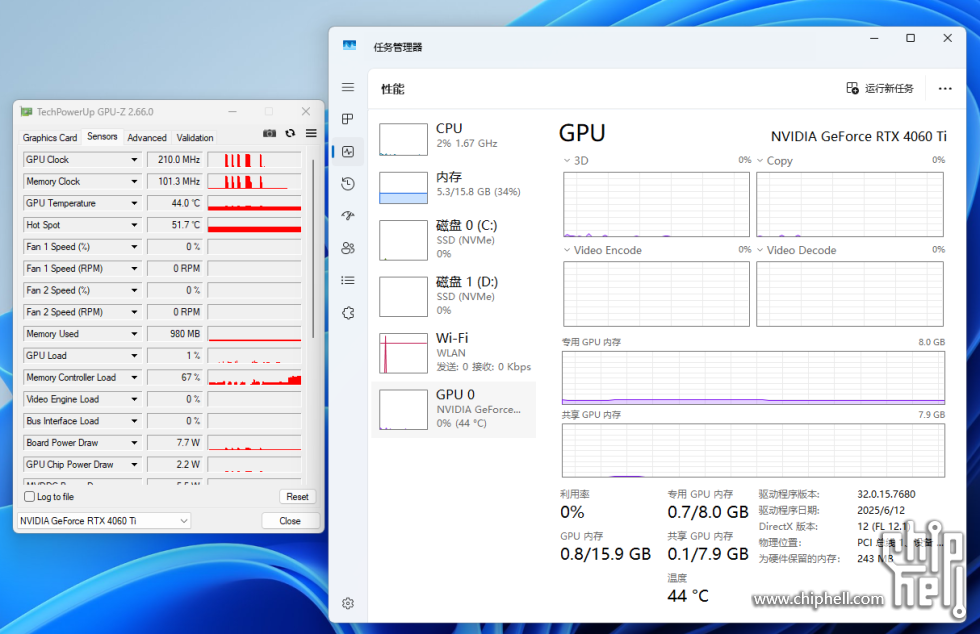Click the Close button in GPU-Z
The width and height of the screenshot is (980, 634).
(x=290, y=521)
